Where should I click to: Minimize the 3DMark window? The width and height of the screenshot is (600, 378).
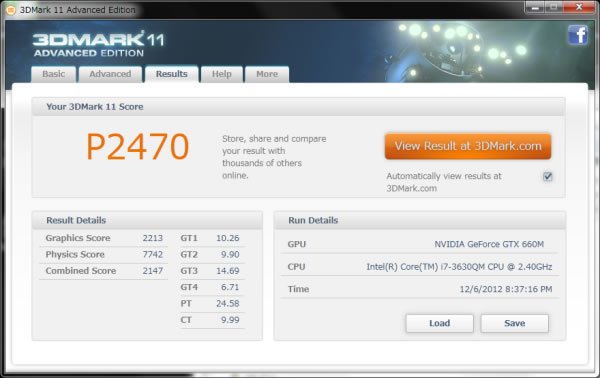(x=535, y=7)
